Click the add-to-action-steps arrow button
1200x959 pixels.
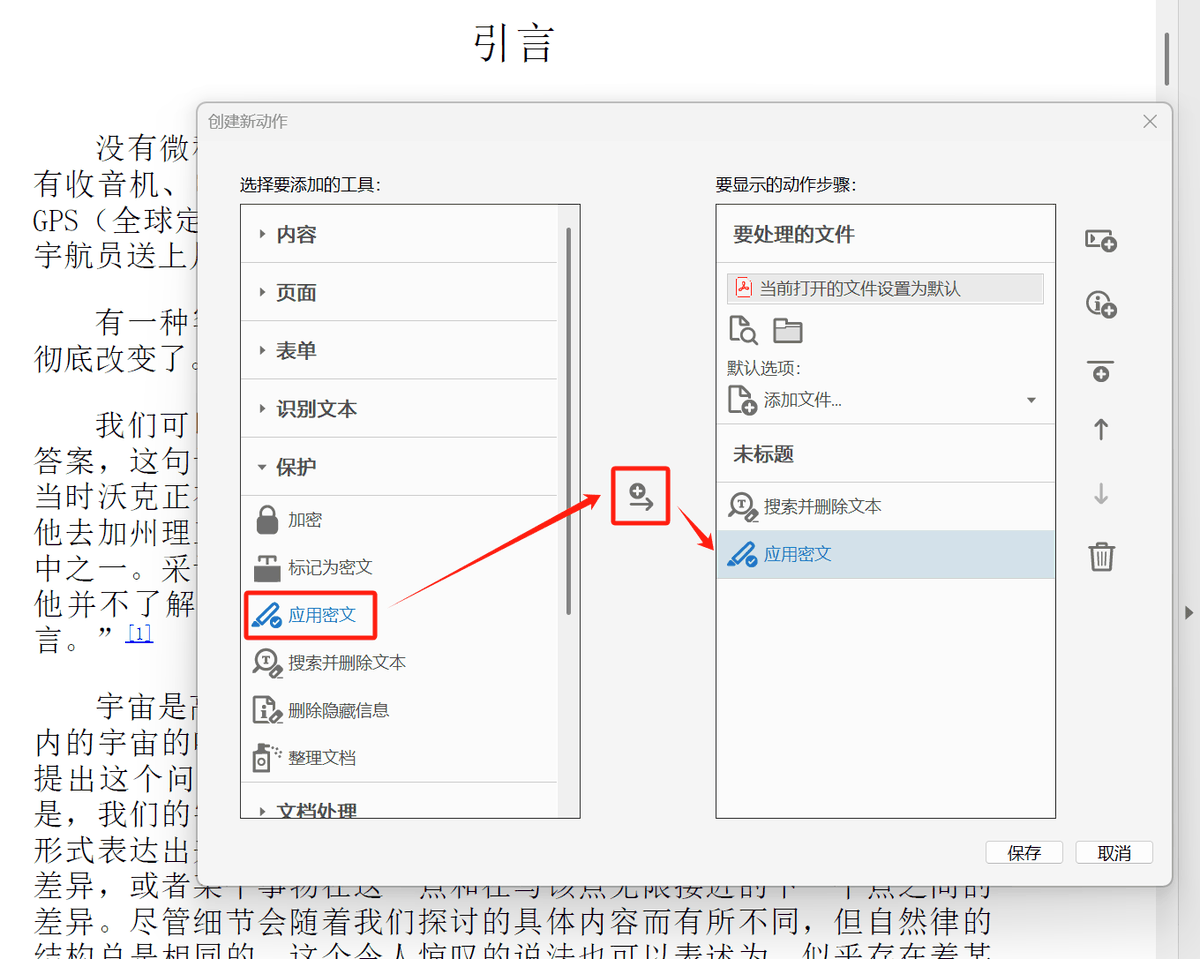(x=641, y=496)
